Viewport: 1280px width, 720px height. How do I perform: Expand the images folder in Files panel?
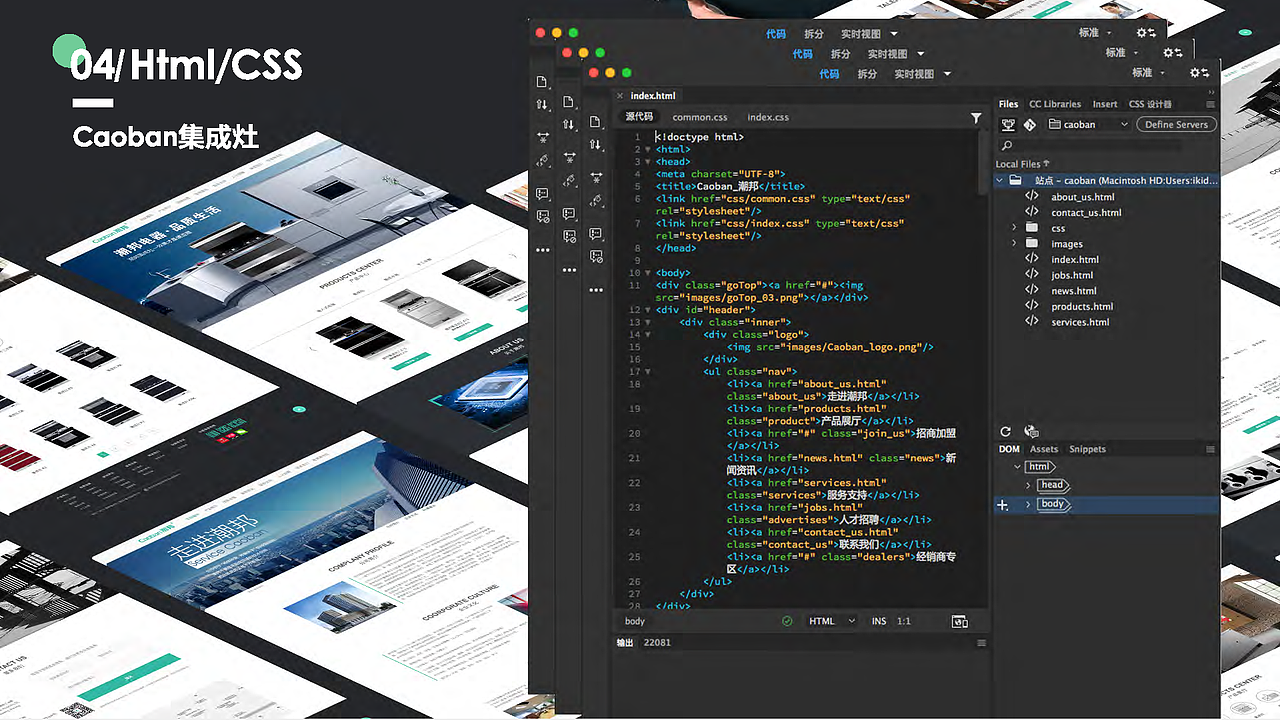[x=1014, y=244]
